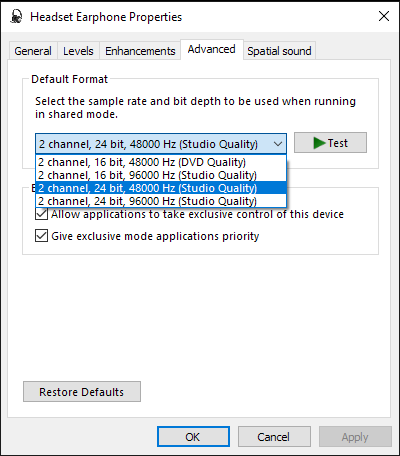Go to the Enhancements tab
400x456 pixels.
coord(140,51)
